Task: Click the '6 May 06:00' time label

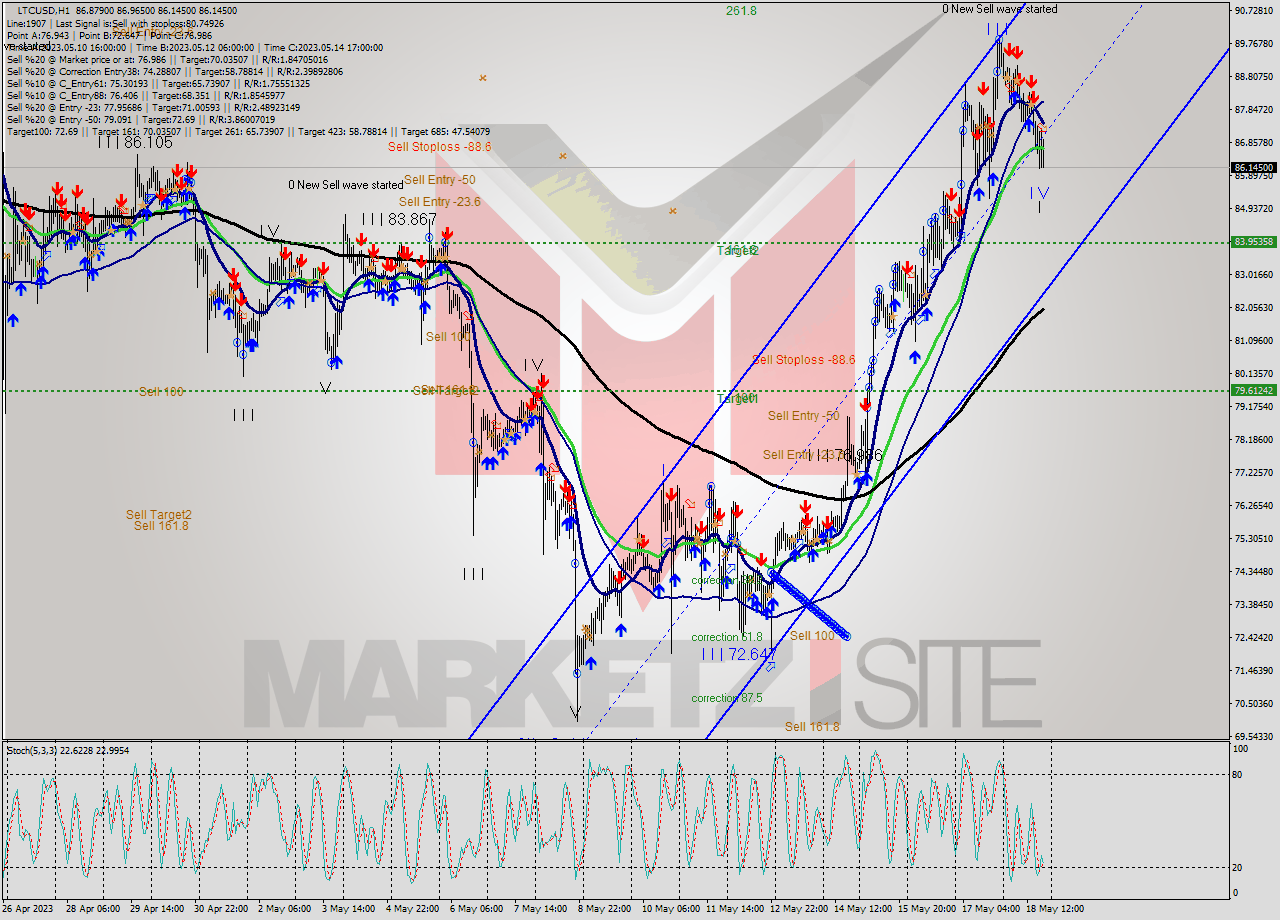Action: coord(477,910)
